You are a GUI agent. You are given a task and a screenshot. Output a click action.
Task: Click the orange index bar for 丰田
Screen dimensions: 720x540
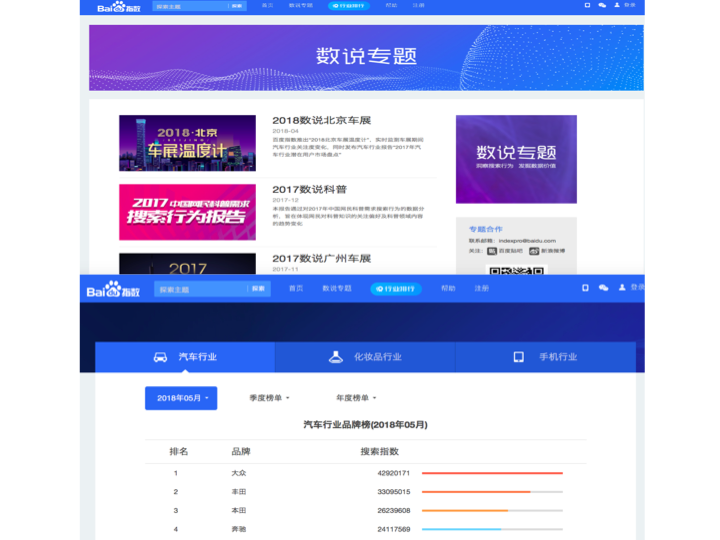(476, 492)
